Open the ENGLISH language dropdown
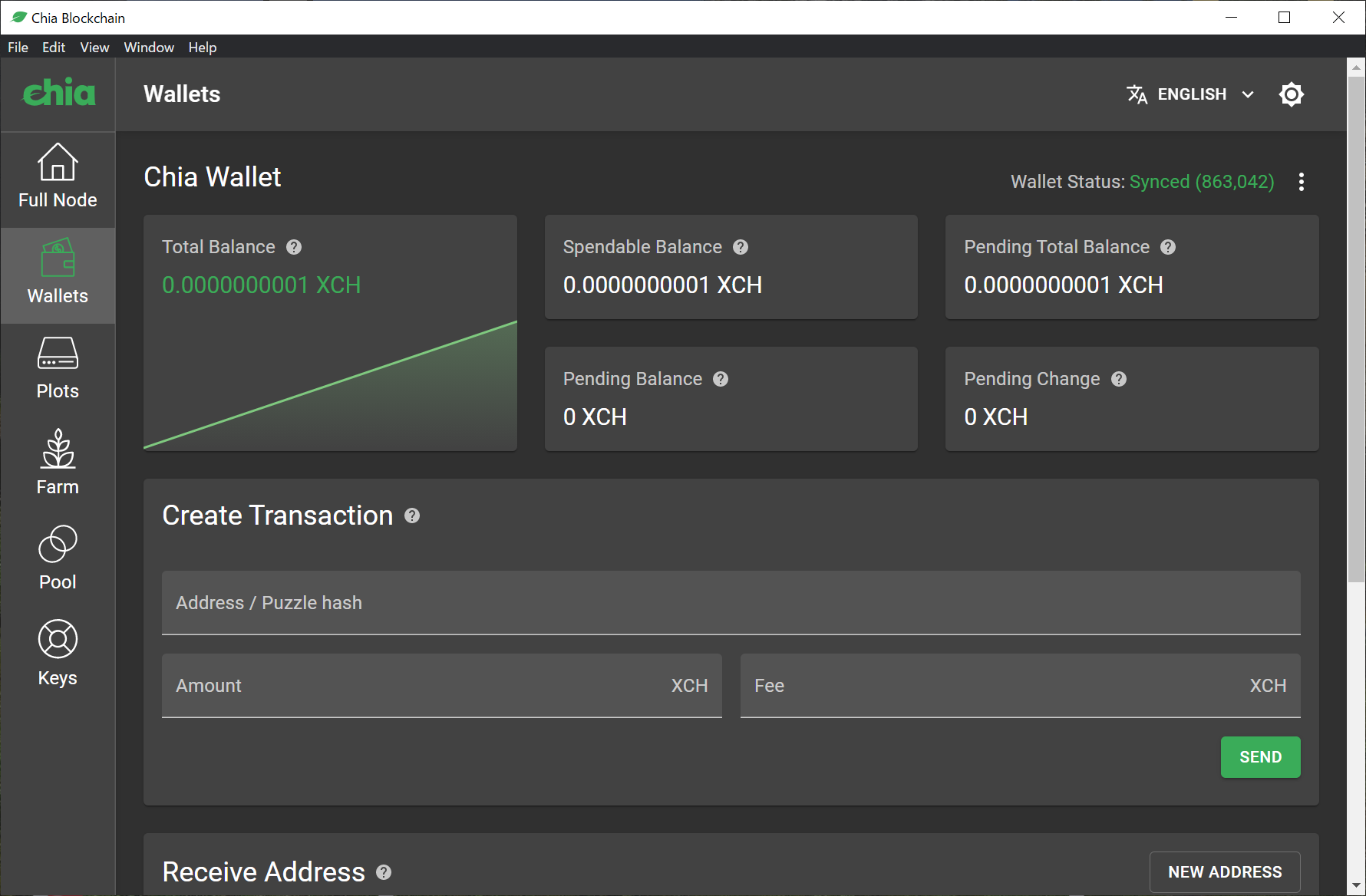1366x896 pixels. click(x=1191, y=94)
